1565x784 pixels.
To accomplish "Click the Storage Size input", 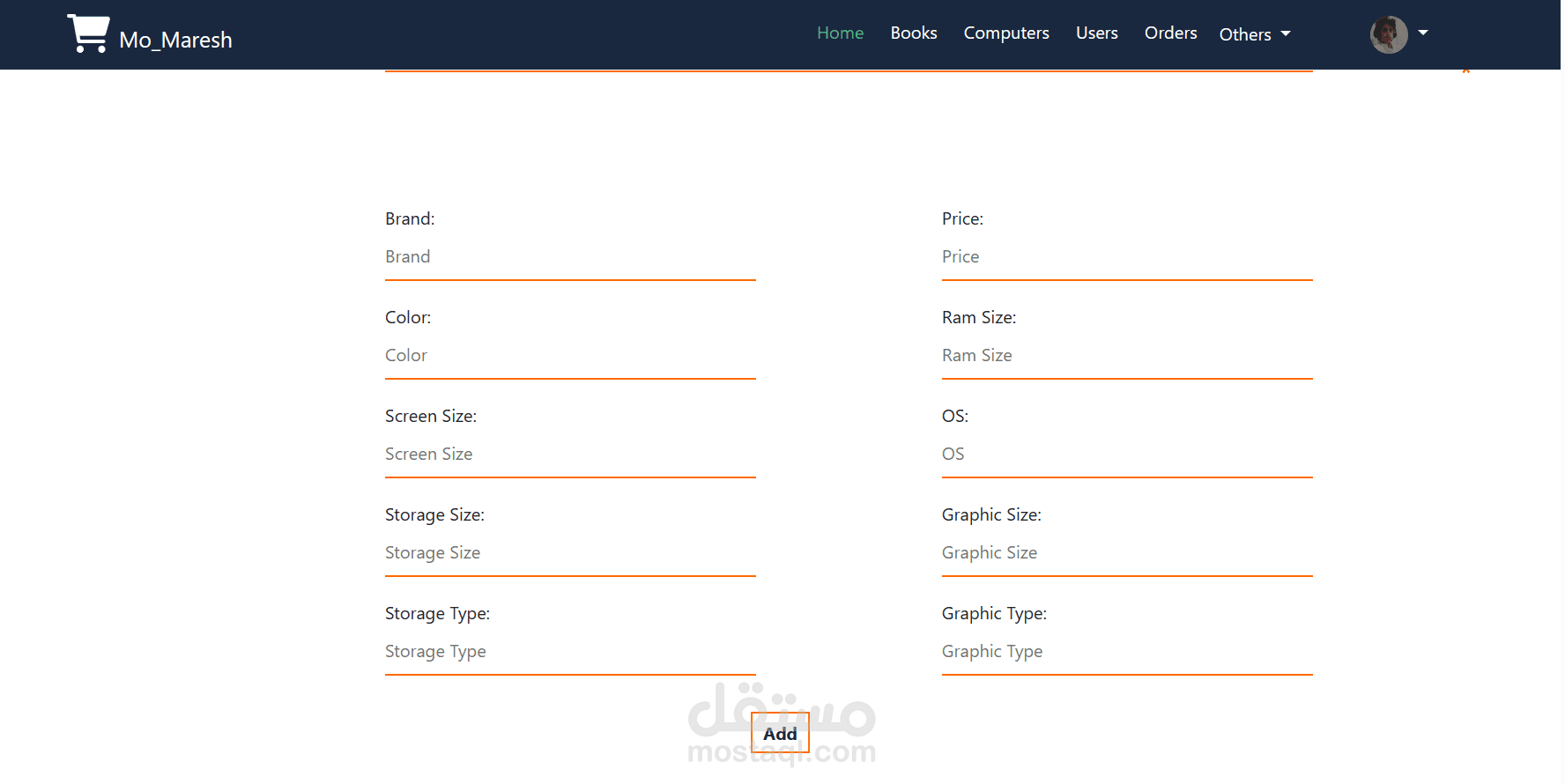I will pyautogui.click(x=569, y=553).
